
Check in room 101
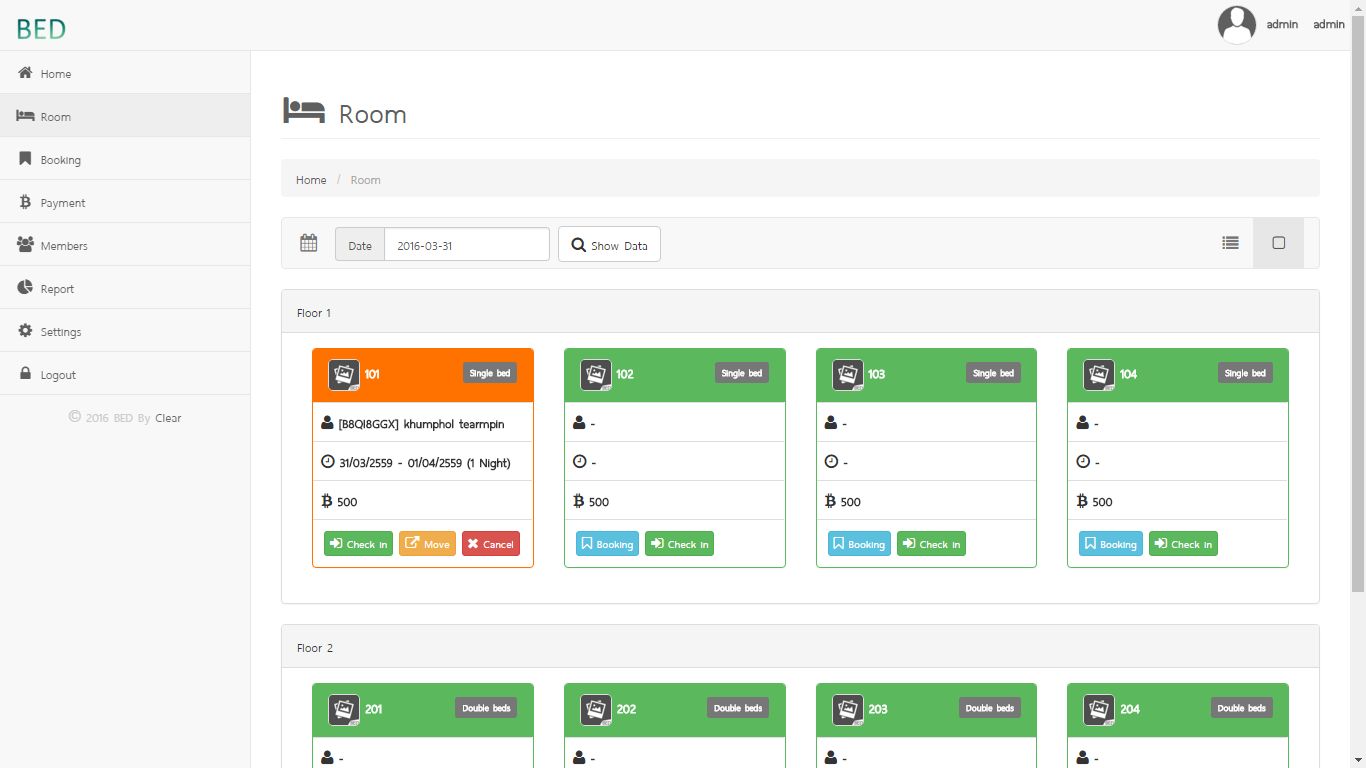tap(358, 544)
